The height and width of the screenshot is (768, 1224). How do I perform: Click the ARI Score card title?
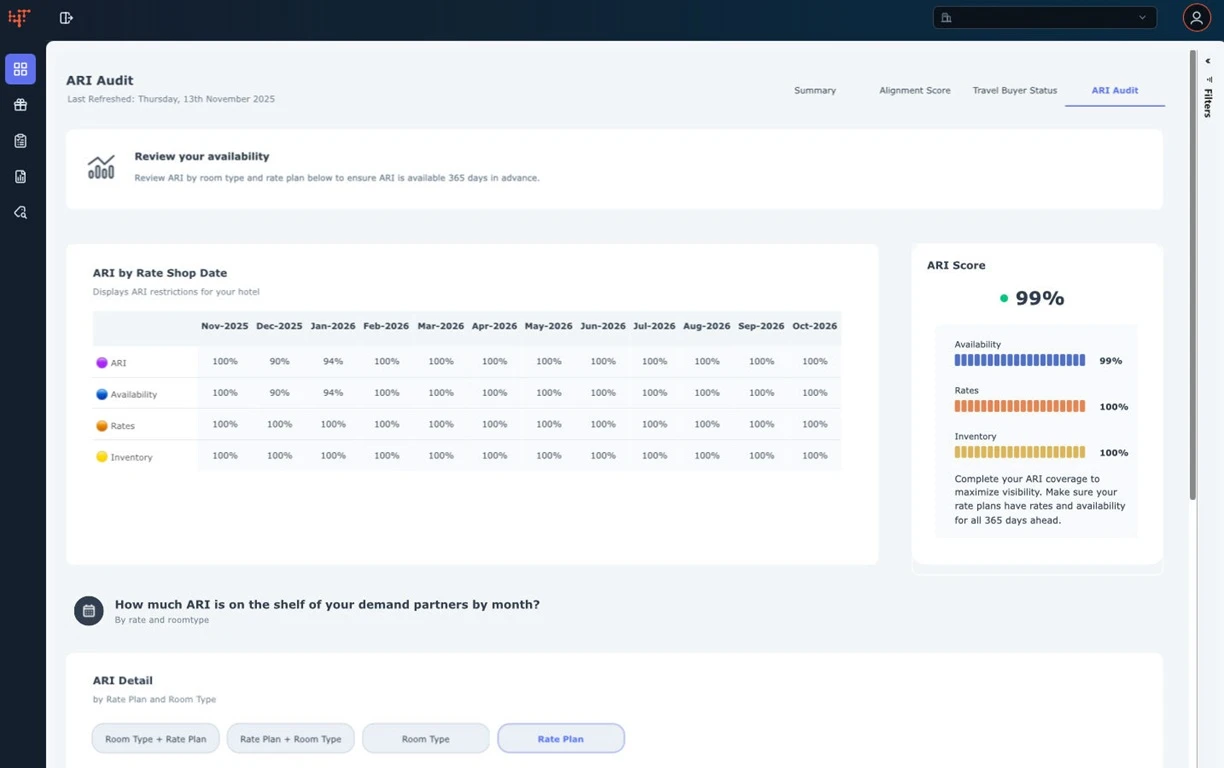tap(956, 265)
